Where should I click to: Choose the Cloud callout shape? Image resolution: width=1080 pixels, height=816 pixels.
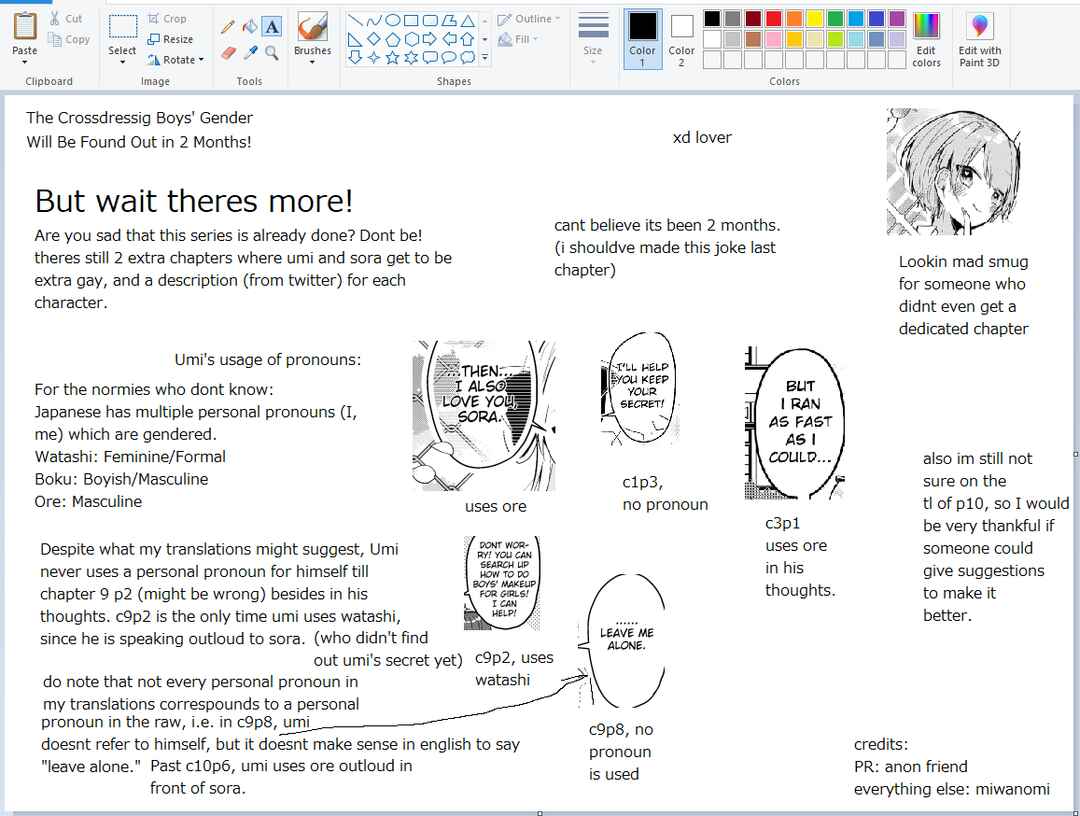point(467,57)
